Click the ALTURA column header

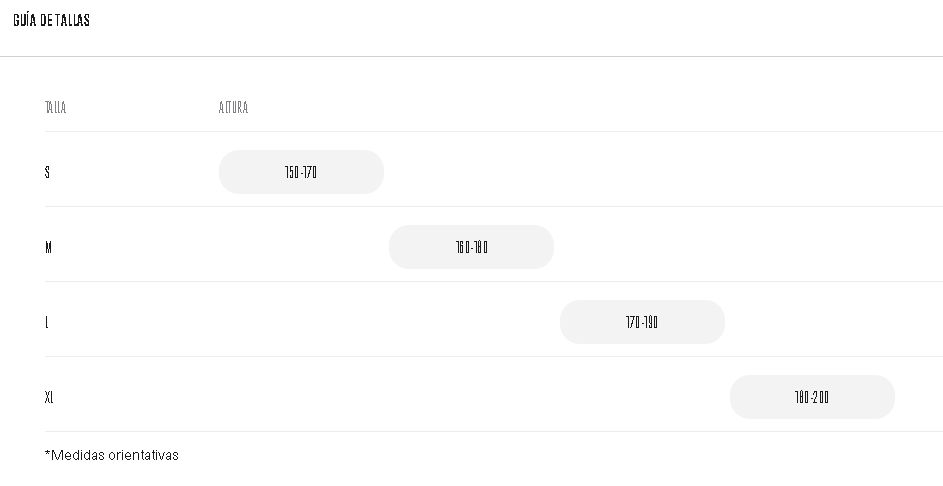[x=233, y=107]
